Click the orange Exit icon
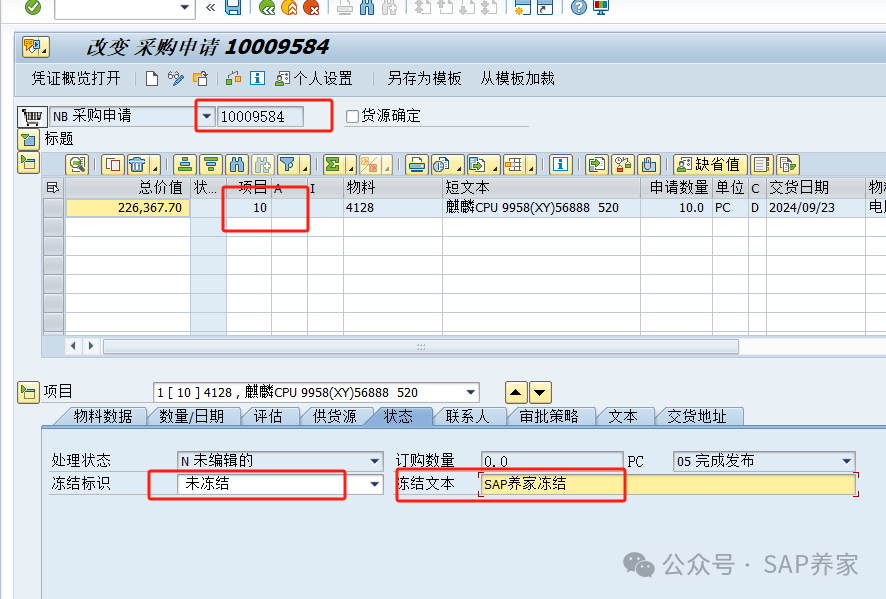886x599 pixels. point(289,7)
